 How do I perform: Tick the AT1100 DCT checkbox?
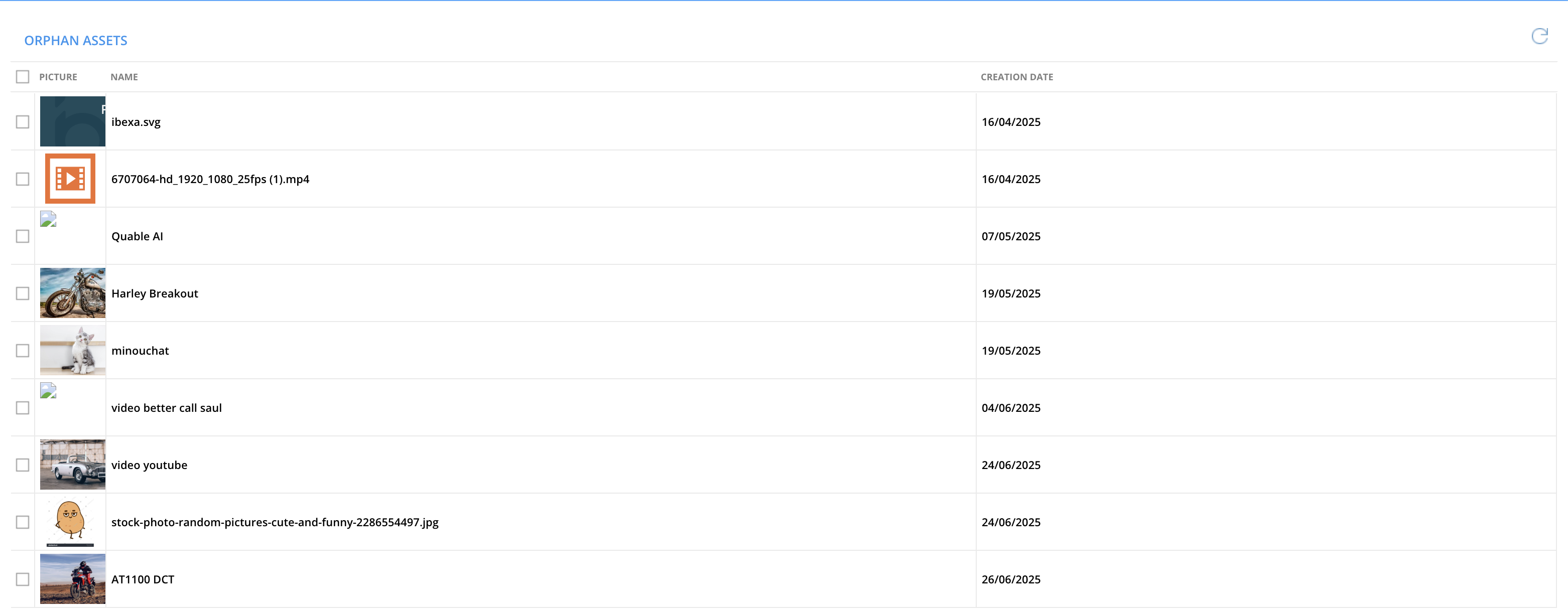point(23,579)
